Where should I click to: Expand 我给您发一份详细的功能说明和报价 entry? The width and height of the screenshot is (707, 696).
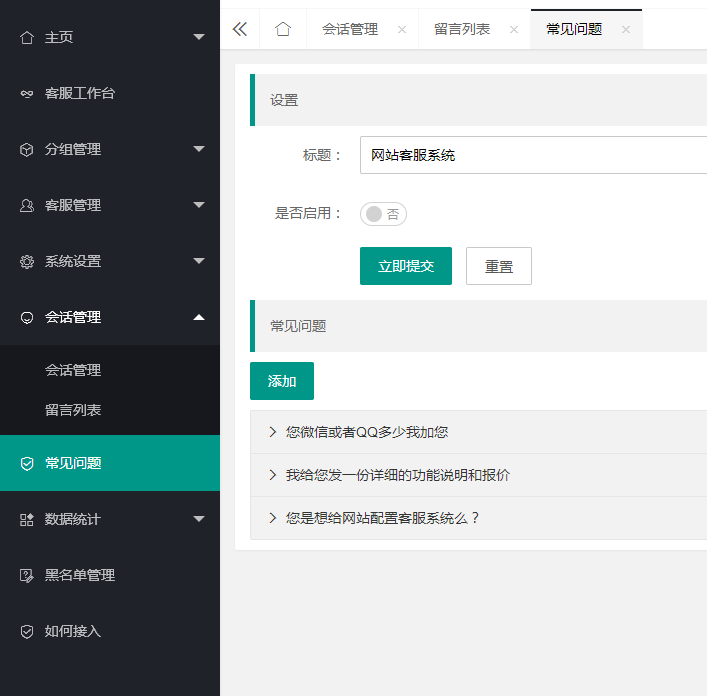[x=397, y=475]
